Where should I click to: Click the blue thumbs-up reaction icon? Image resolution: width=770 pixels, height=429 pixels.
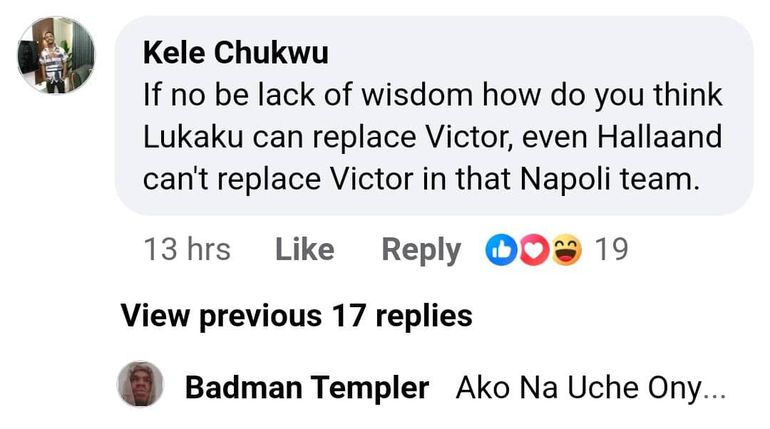point(500,249)
